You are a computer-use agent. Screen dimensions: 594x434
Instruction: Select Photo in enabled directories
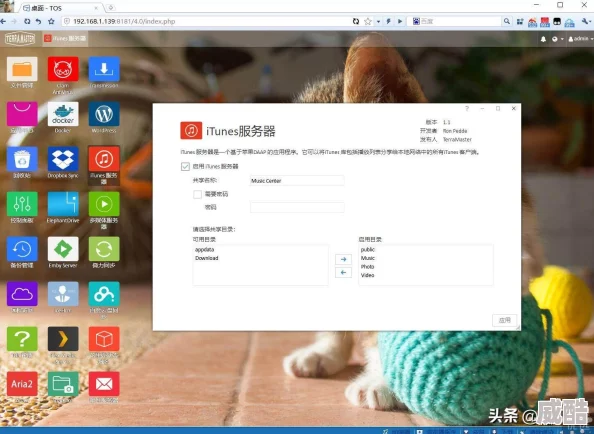point(367,267)
